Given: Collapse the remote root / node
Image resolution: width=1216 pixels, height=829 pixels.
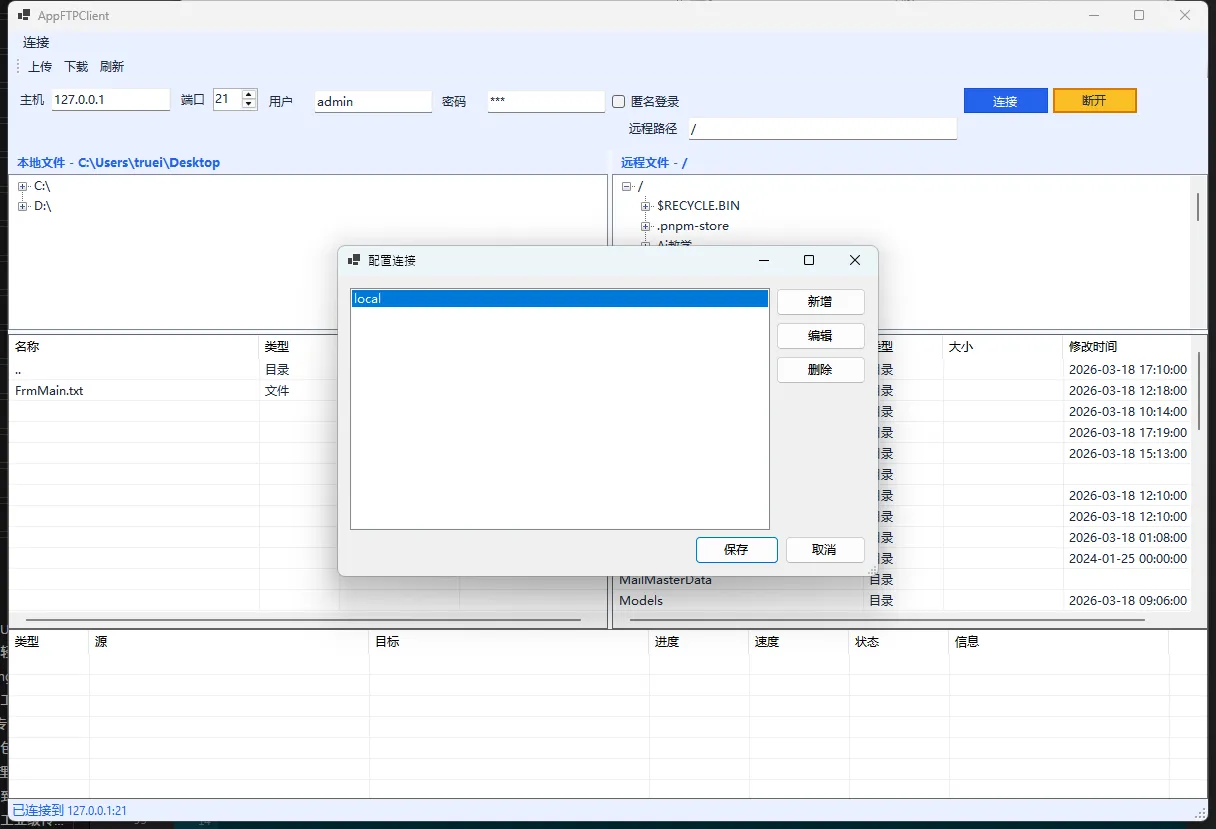Looking at the screenshot, I should point(627,186).
